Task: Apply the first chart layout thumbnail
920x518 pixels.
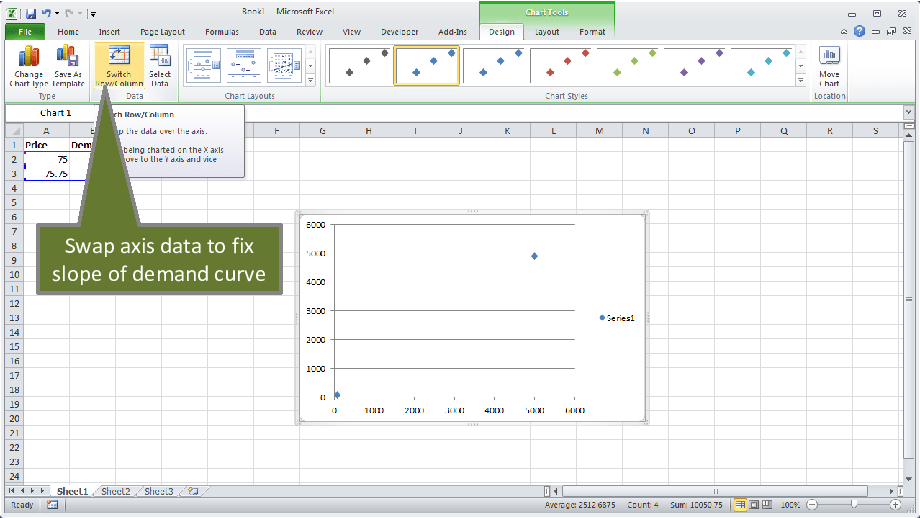Action: coord(203,65)
